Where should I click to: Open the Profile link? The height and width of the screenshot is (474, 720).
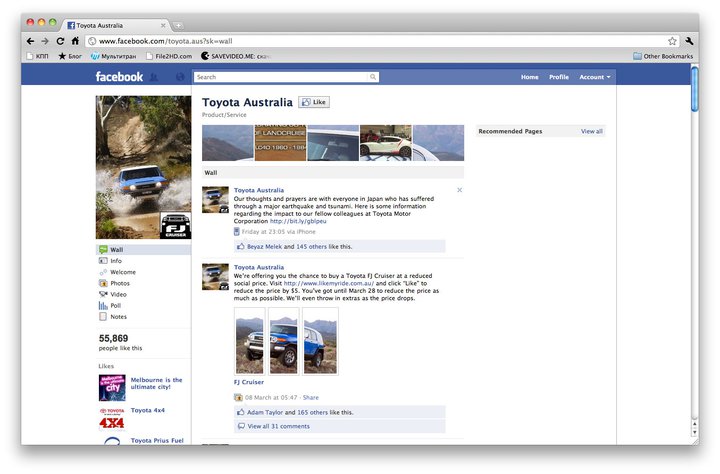(559, 77)
